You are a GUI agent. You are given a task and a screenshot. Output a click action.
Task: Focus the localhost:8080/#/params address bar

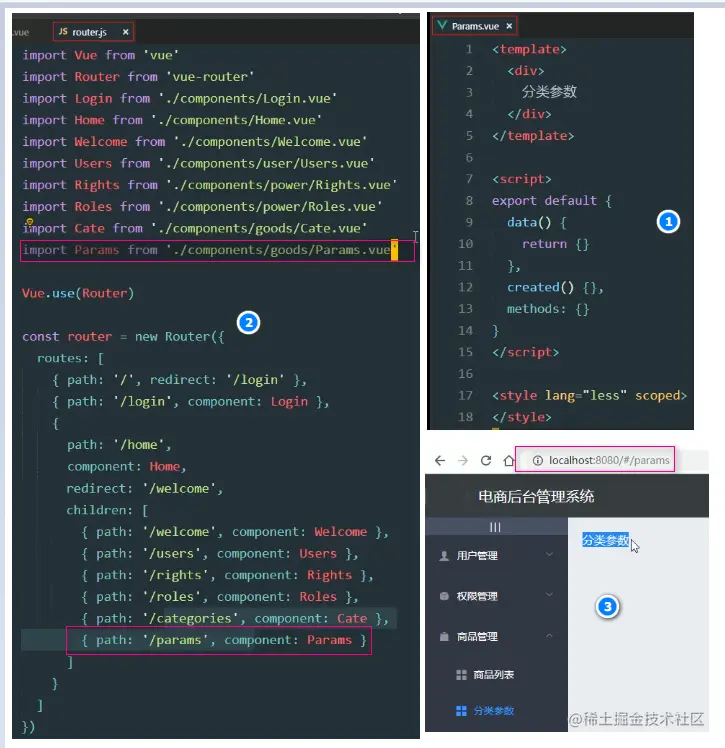pos(595,459)
